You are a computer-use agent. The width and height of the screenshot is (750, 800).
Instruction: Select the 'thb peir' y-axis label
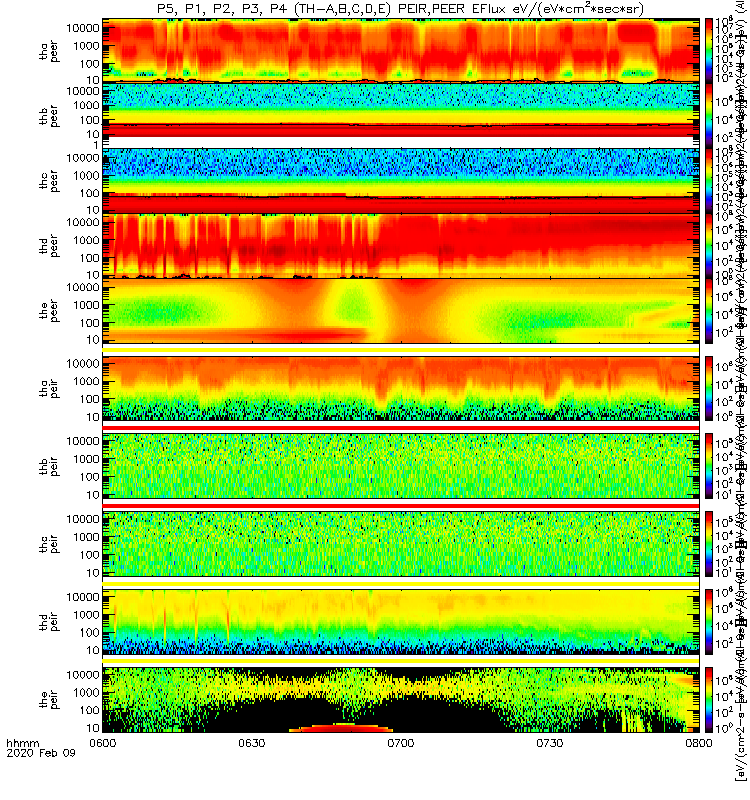click(x=49, y=466)
